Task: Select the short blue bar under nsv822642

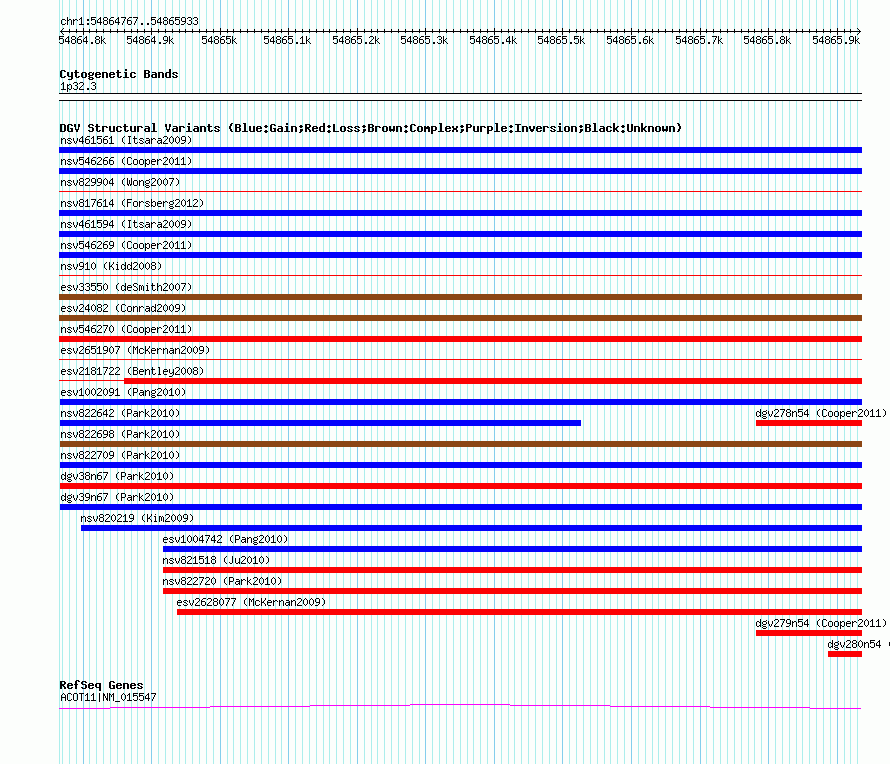Action: [x=320, y=423]
